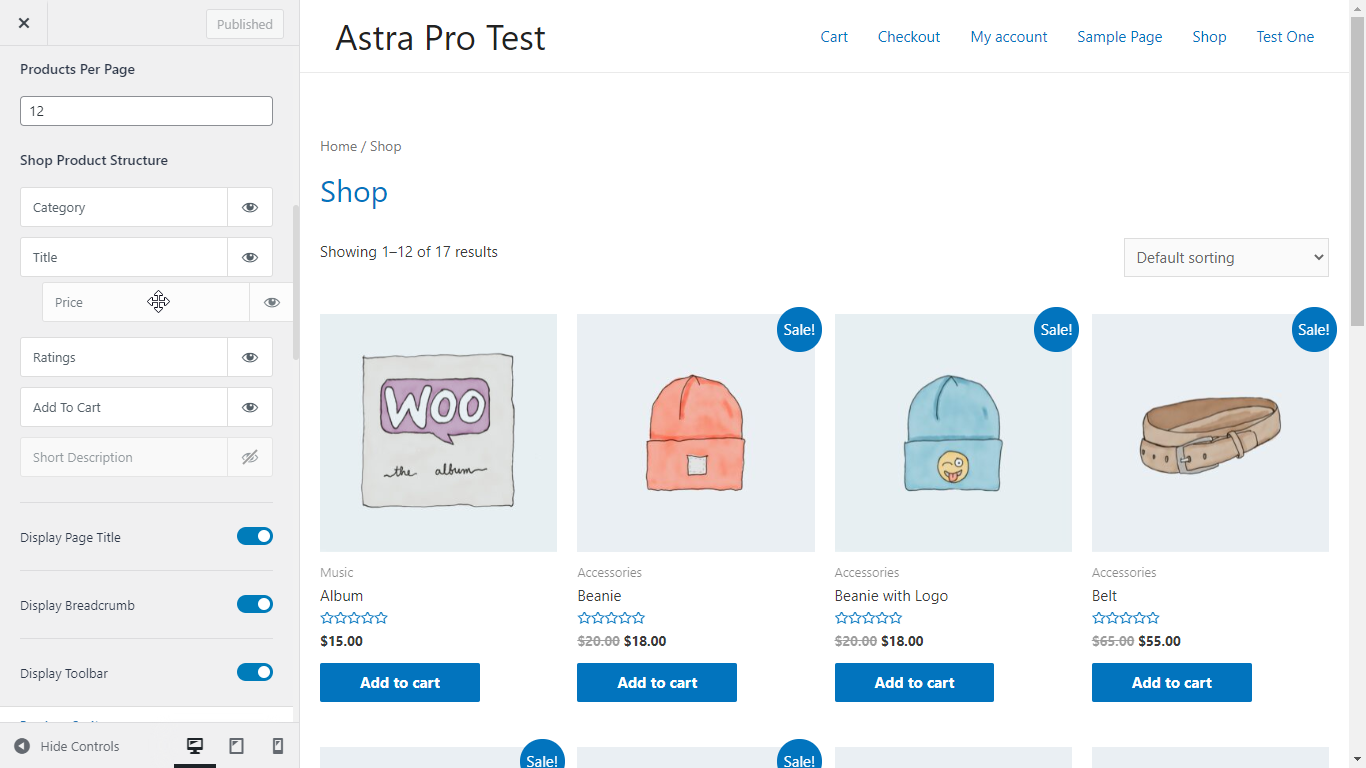
Task: Disable the Display Toolbar switch
Action: (x=255, y=672)
